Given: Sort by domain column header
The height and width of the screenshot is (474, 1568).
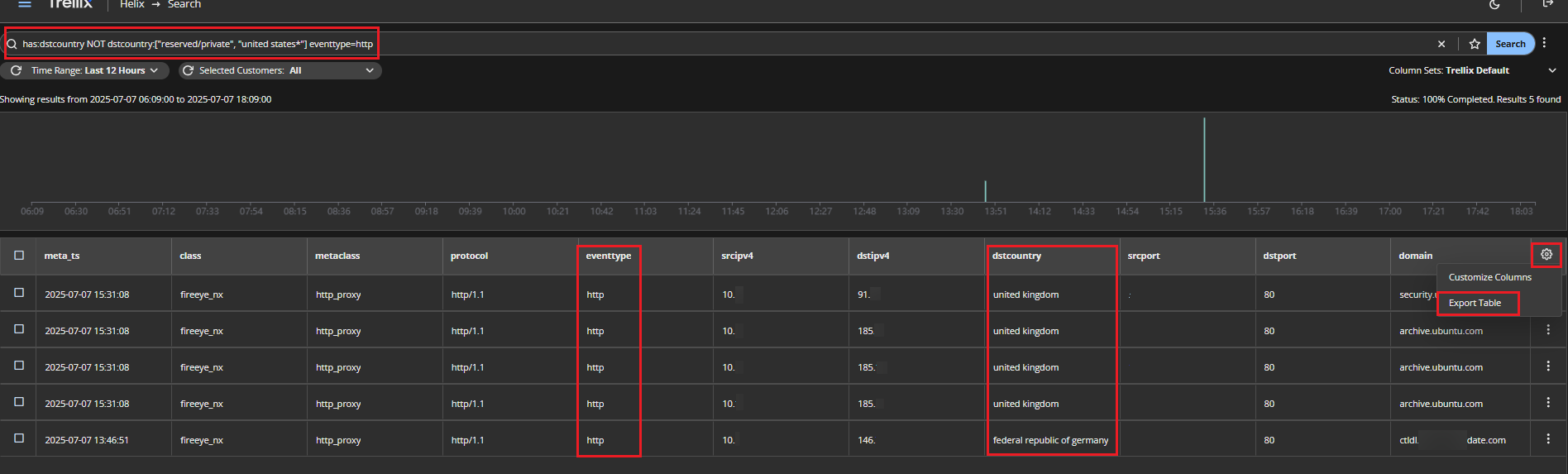Looking at the screenshot, I should pos(1415,256).
